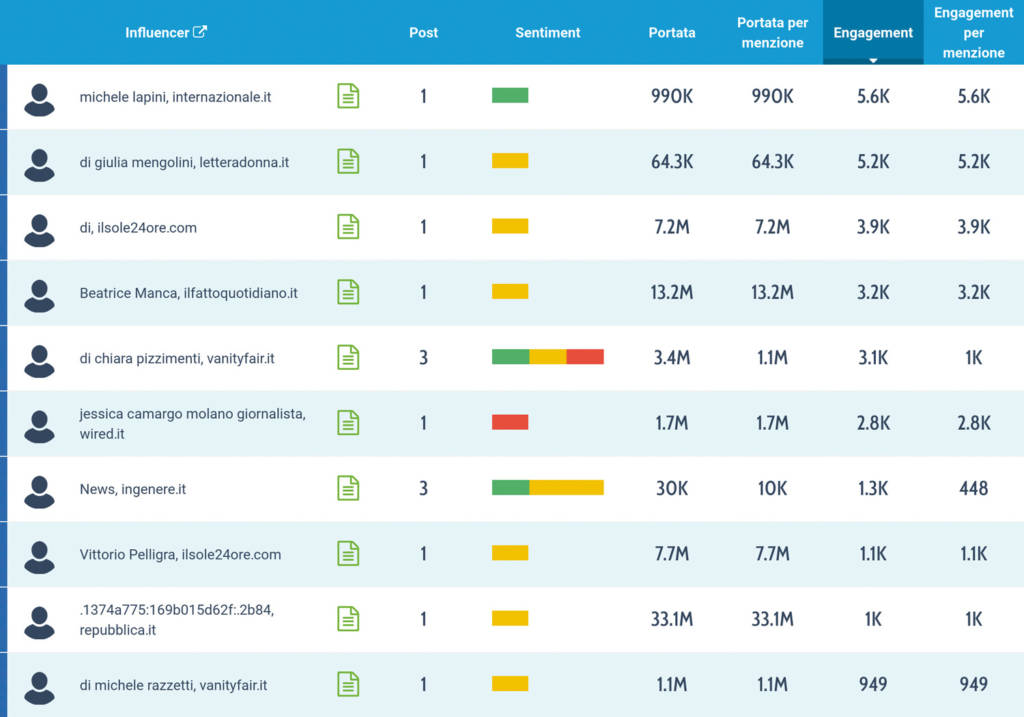Click document icon beside di chiara pizzimenti
1024x717 pixels.
point(348,357)
